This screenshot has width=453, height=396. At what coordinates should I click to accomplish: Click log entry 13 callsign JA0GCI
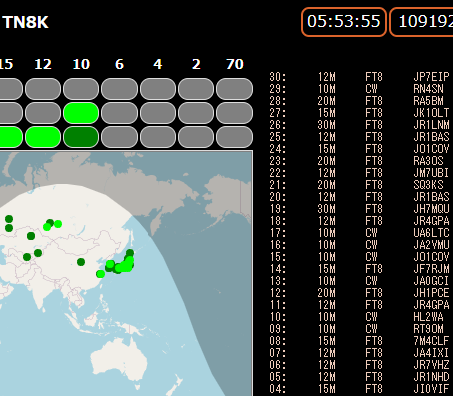pyautogui.click(x=431, y=281)
